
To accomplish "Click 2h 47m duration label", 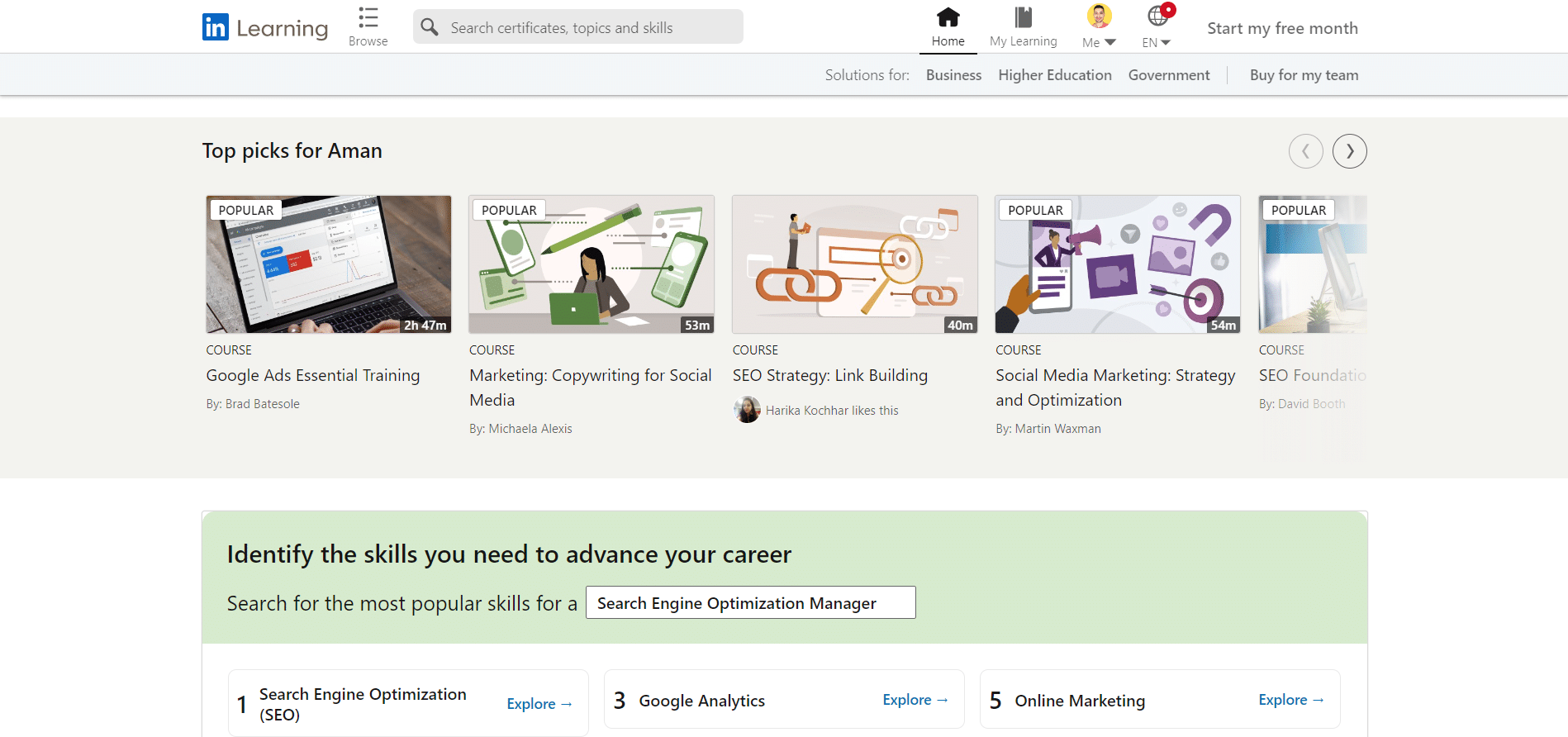I will click(425, 326).
